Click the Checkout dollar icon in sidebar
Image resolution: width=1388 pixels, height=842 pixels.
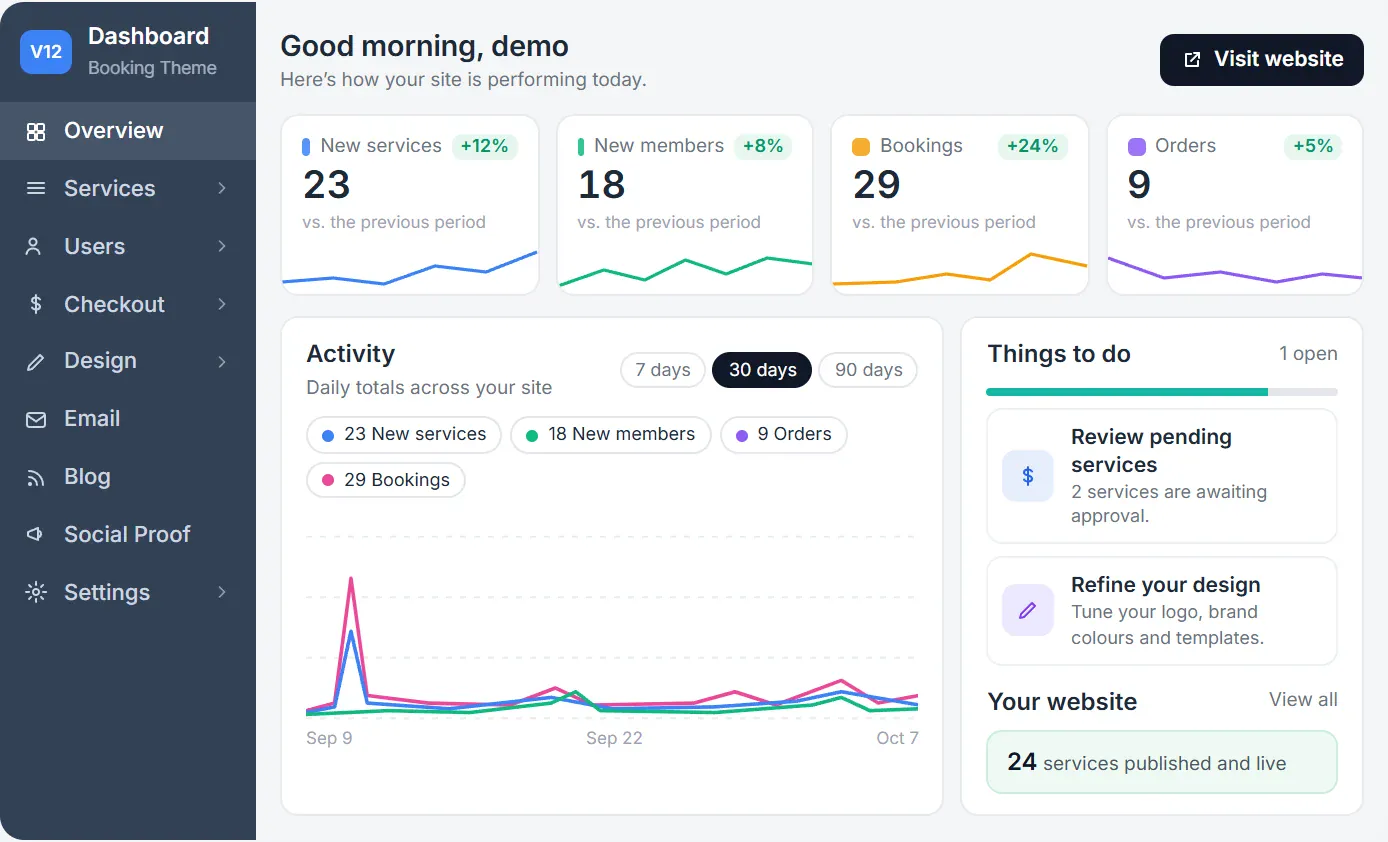tap(36, 304)
